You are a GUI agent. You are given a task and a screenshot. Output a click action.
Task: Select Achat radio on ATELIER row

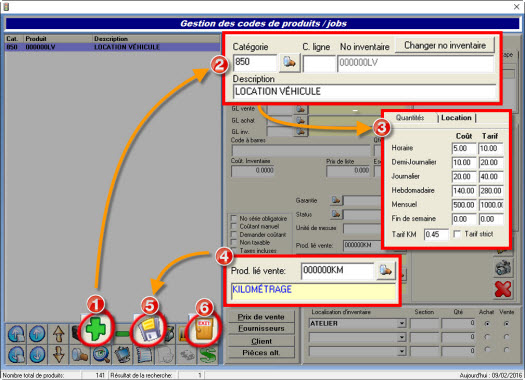487,323
